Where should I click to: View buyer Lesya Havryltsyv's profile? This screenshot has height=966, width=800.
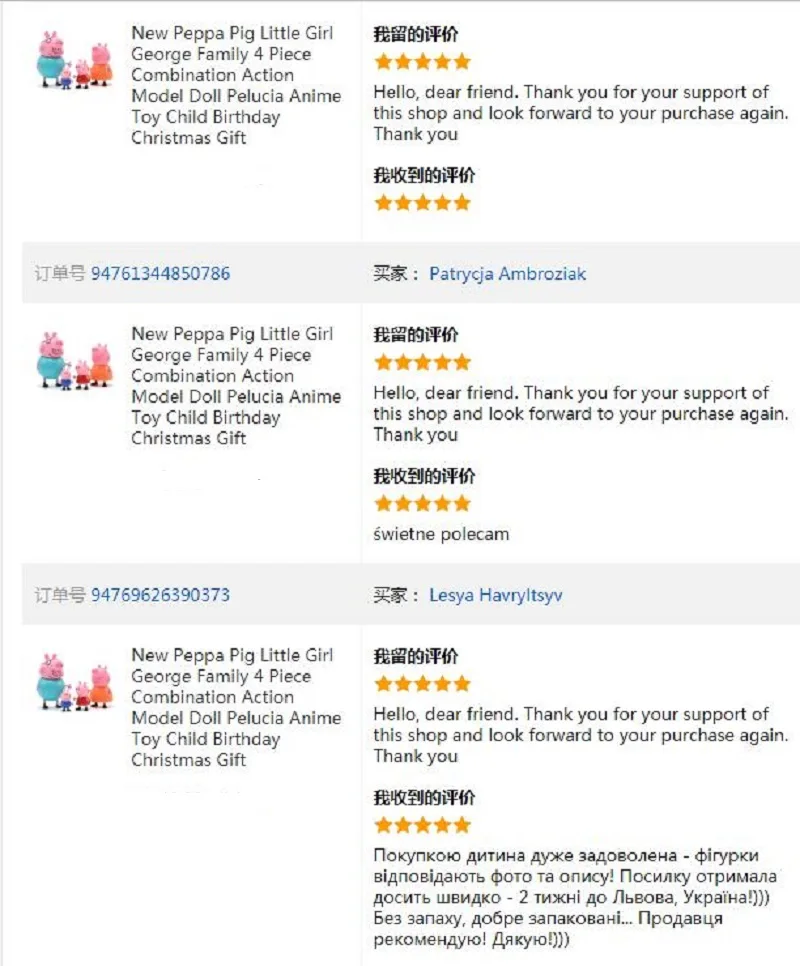[496, 595]
